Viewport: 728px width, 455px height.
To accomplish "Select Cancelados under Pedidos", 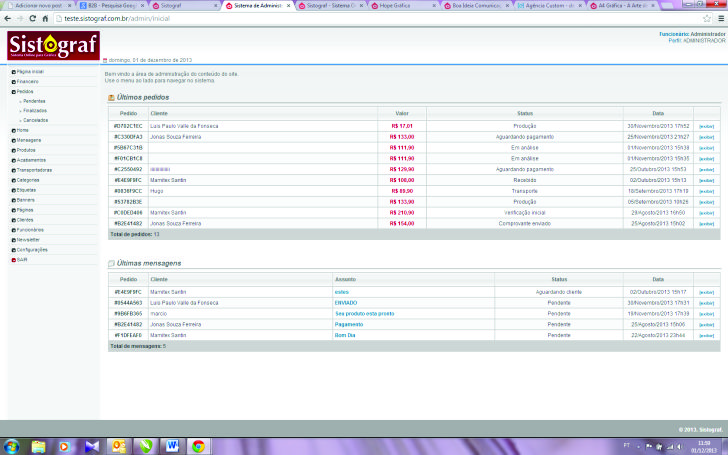I will [x=35, y=120].
